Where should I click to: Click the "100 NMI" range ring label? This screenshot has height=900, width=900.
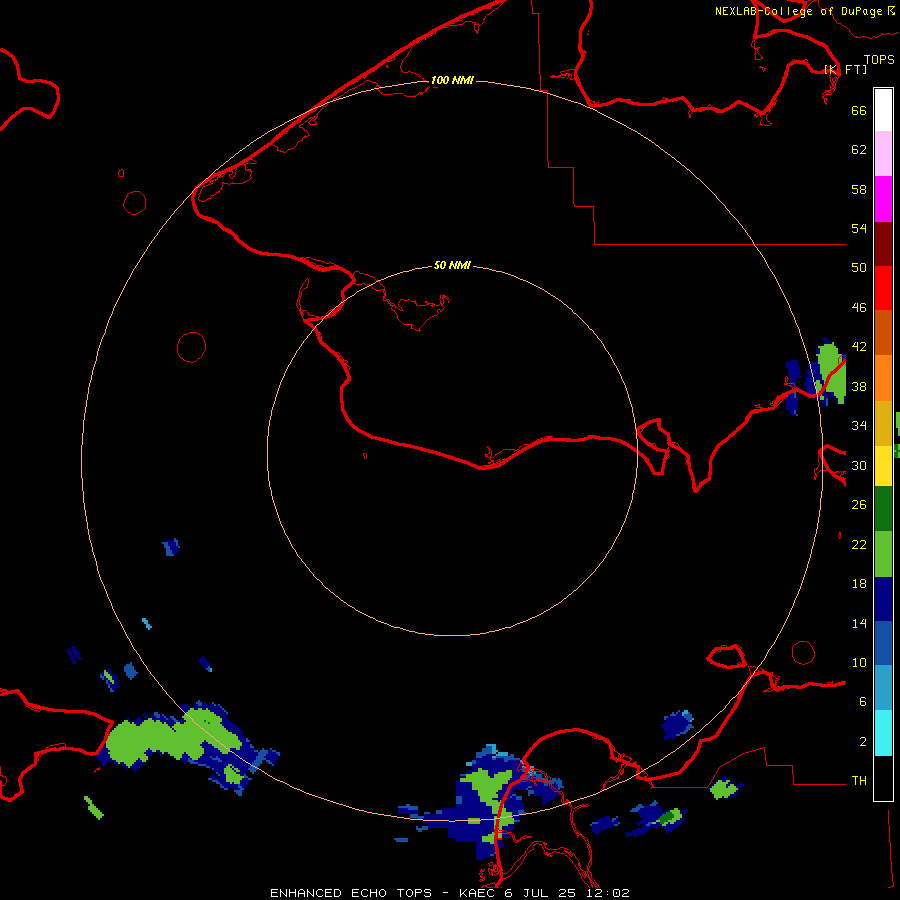pos(452,80)
